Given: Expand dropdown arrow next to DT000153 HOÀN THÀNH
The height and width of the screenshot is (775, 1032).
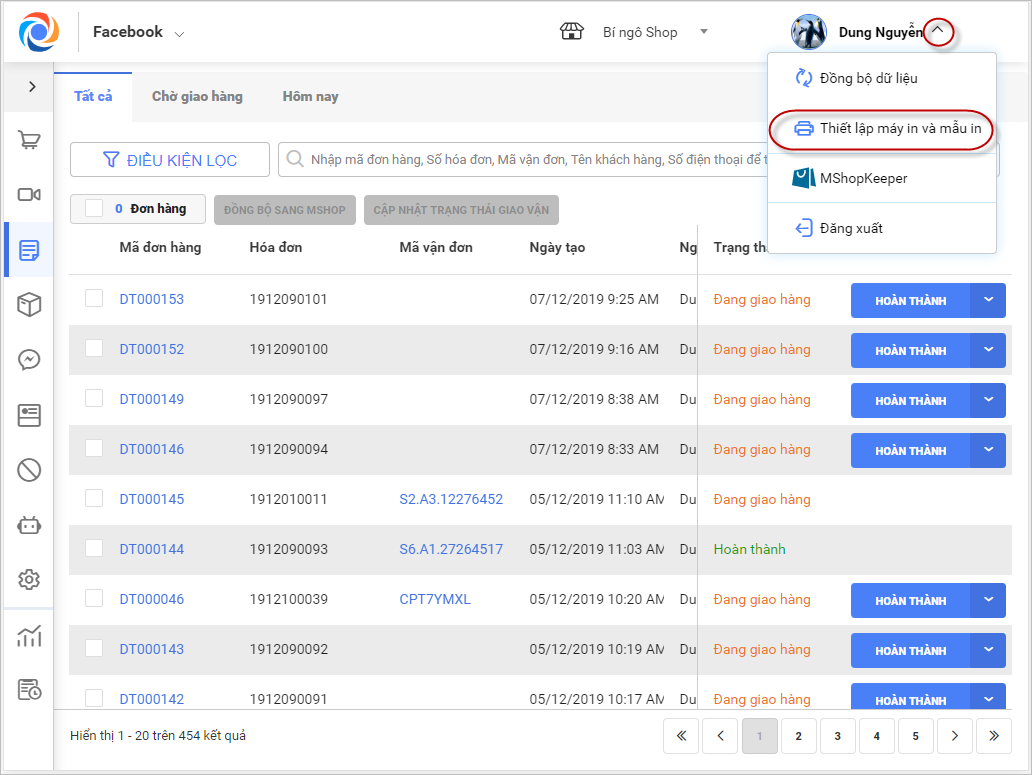Looking at the screenshot, I should (988, 300).
